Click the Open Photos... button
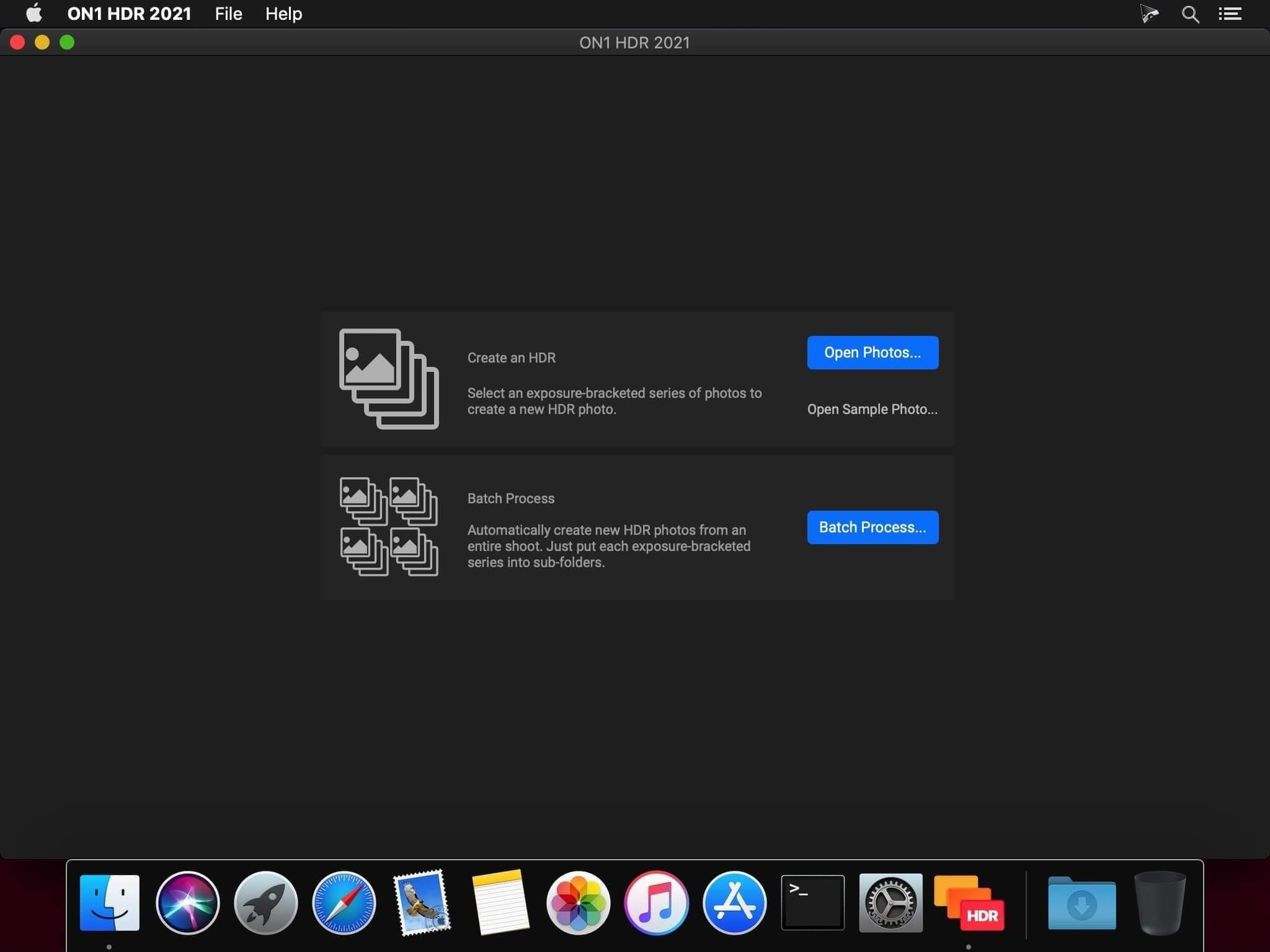Screen dimensions: 1270x952 [x=873, y=353]
